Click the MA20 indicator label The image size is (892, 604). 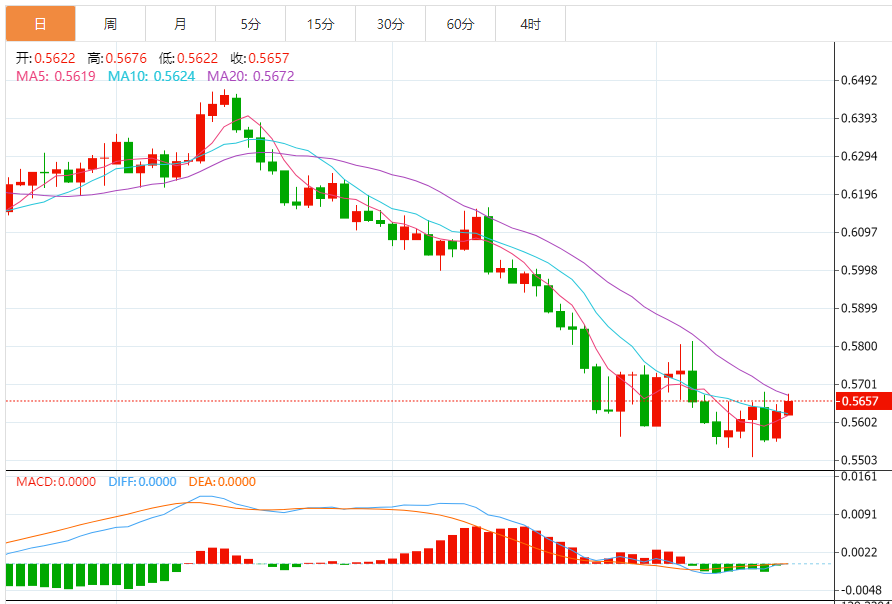point(250,76)
